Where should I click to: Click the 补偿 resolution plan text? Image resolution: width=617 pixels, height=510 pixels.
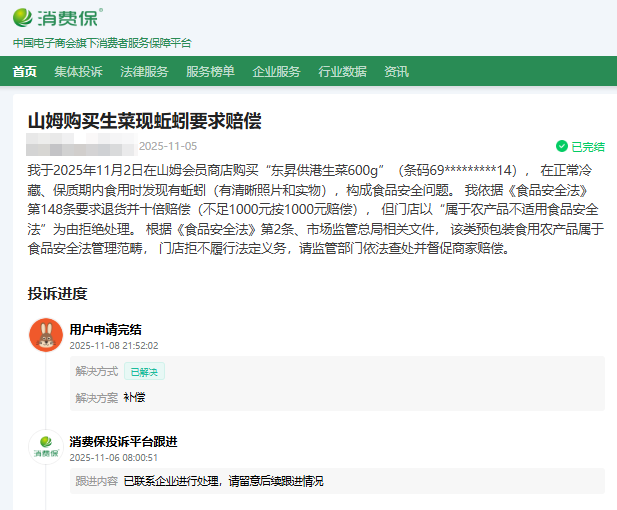(x=134, y=397)
